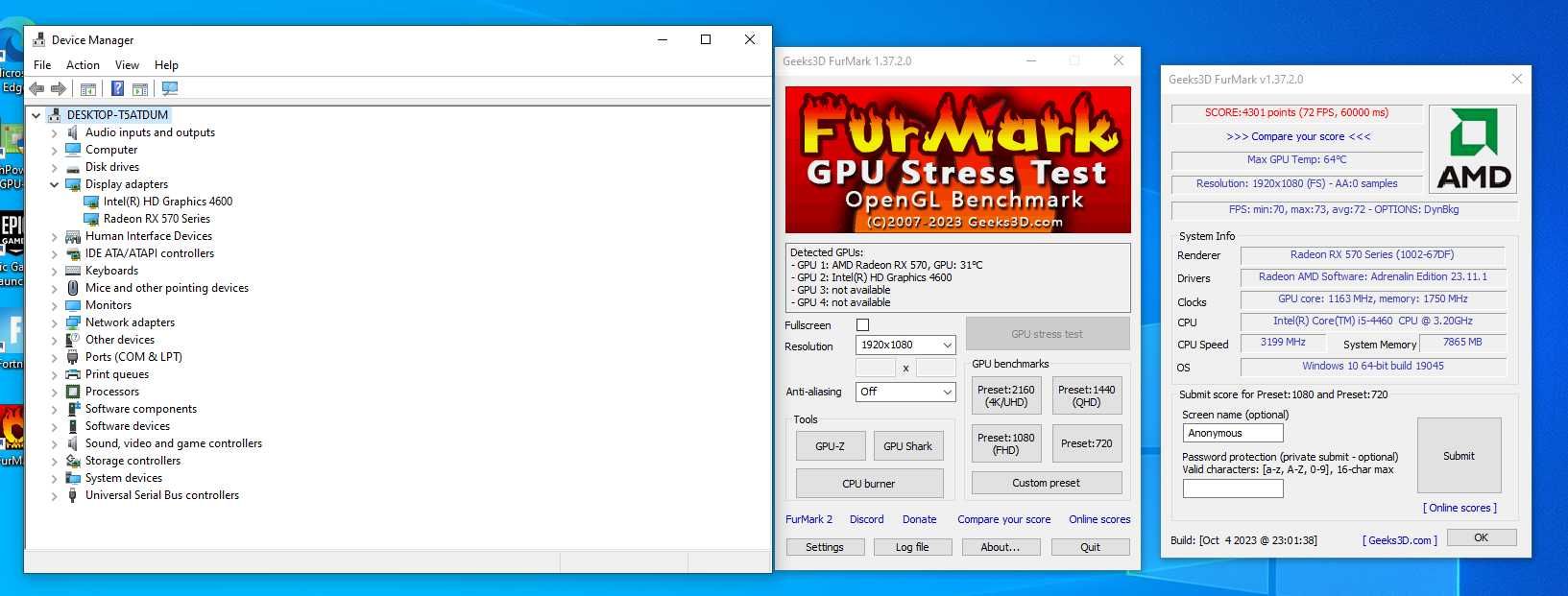Screen dimensions: 1568x596
Task: Open the Action menu in Device Manager
Action: (x=83, y=65)
